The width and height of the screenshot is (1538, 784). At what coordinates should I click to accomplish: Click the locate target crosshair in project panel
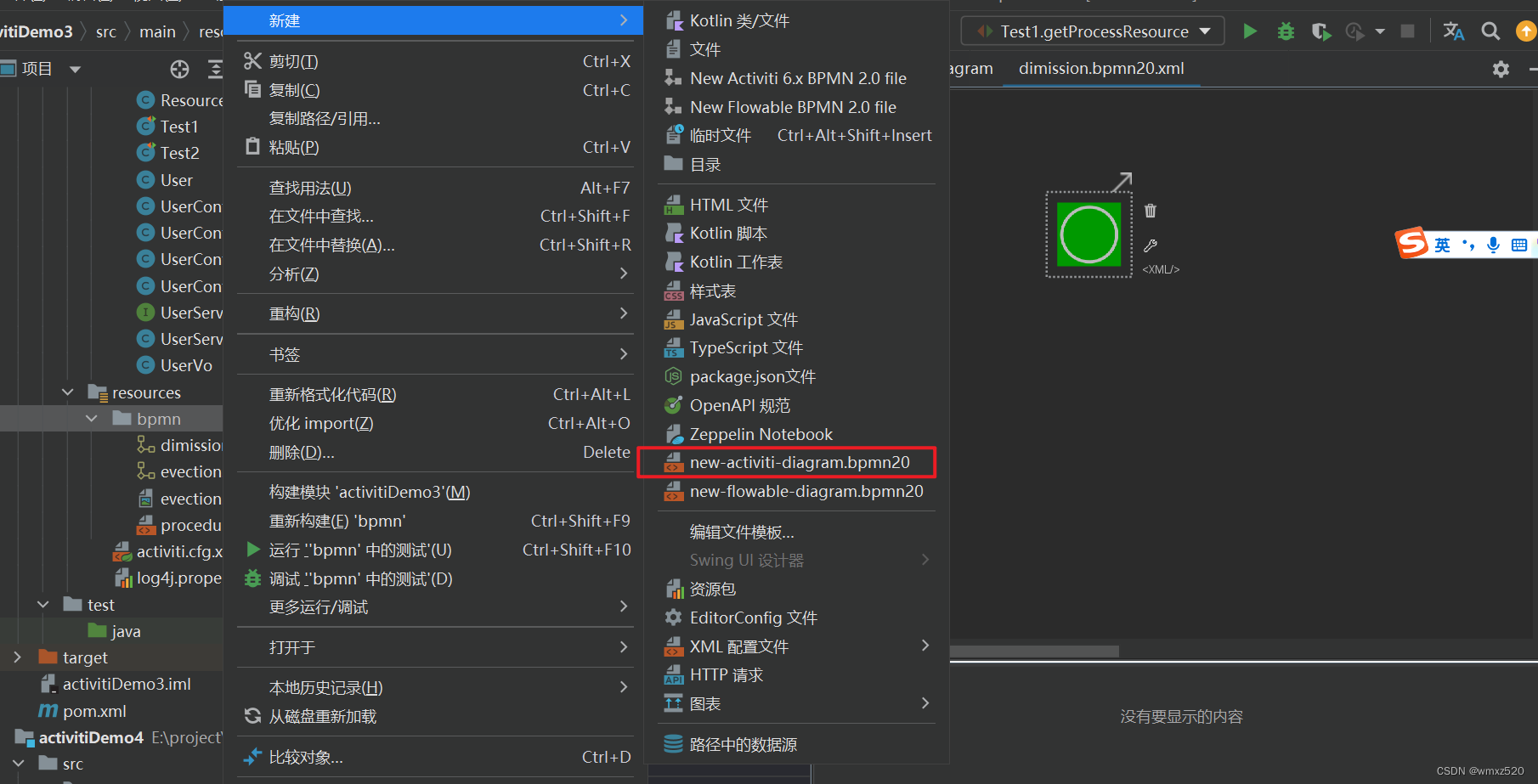(179, 69)
